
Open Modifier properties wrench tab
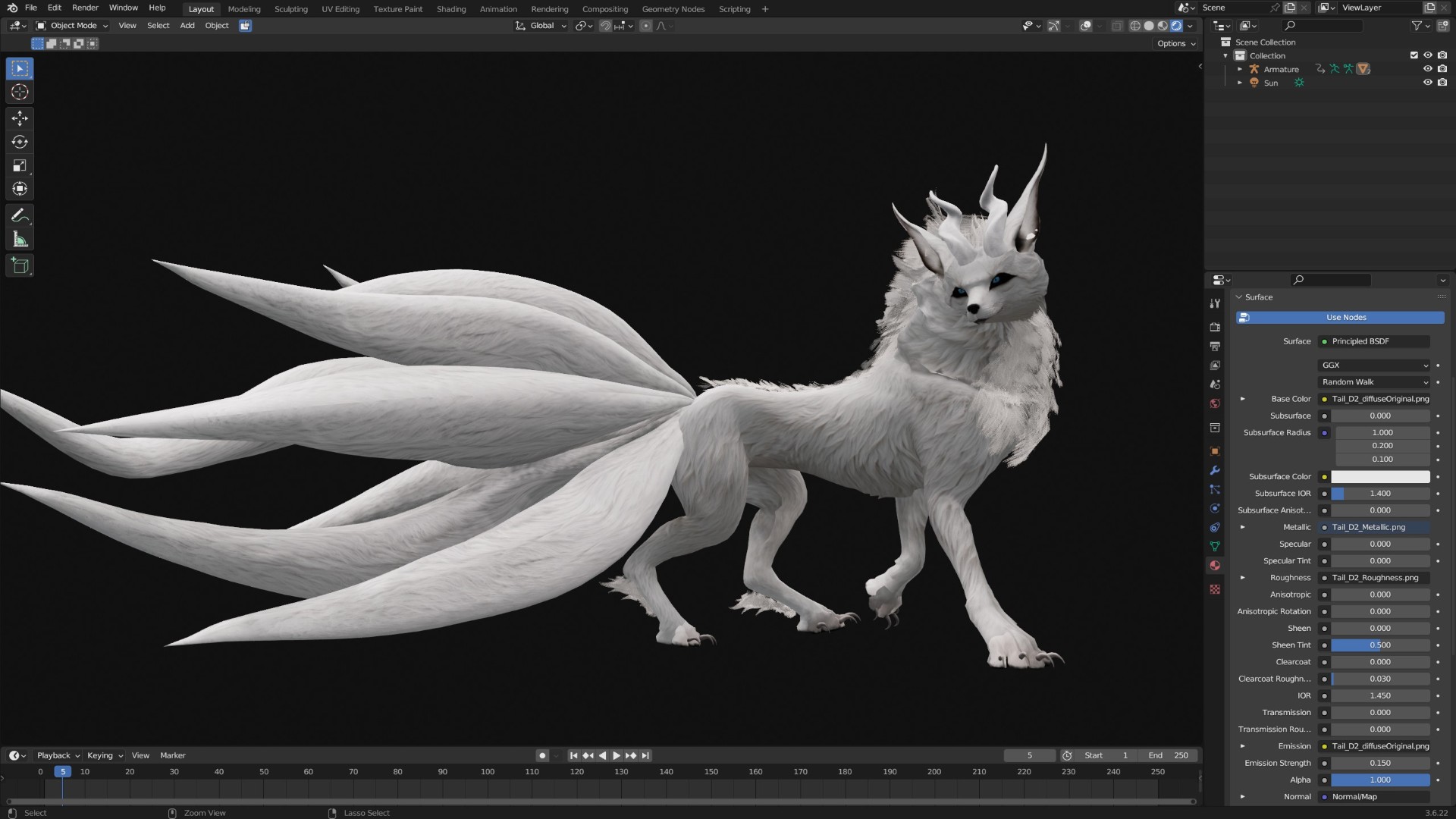pyautogui.click(x=1215, y=471)
